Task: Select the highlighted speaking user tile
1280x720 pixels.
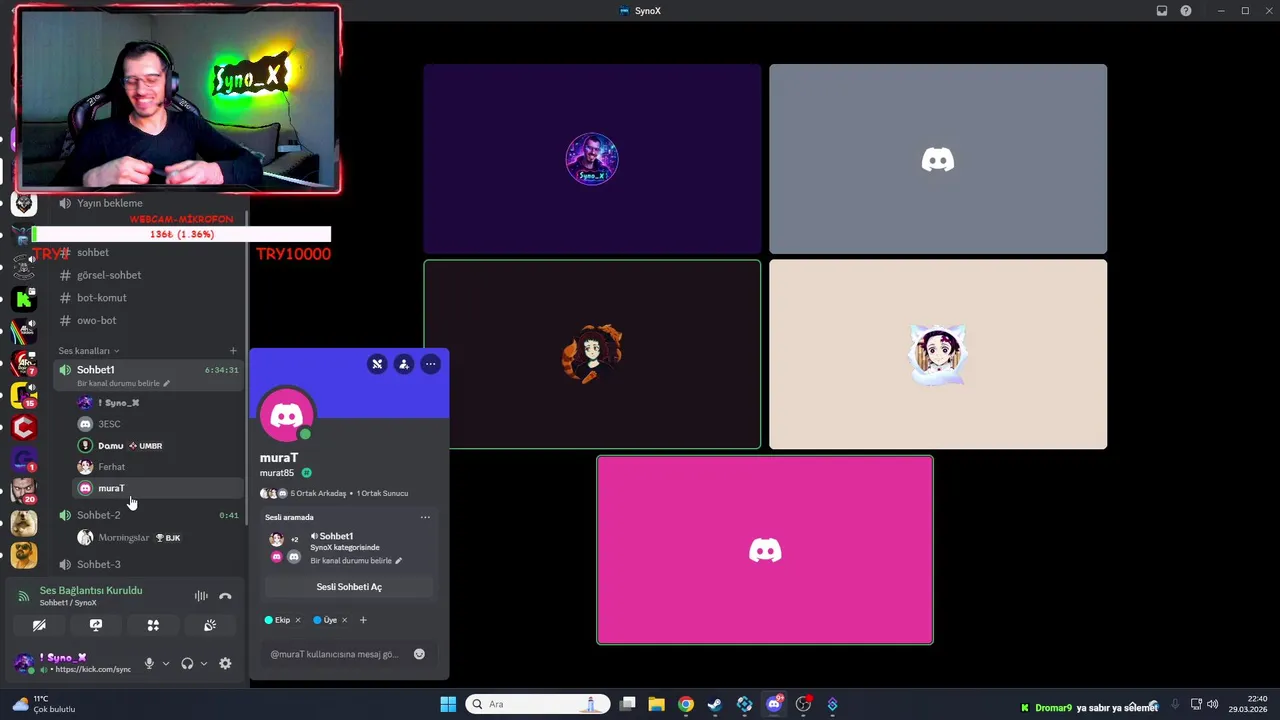Action: (592, 354)
